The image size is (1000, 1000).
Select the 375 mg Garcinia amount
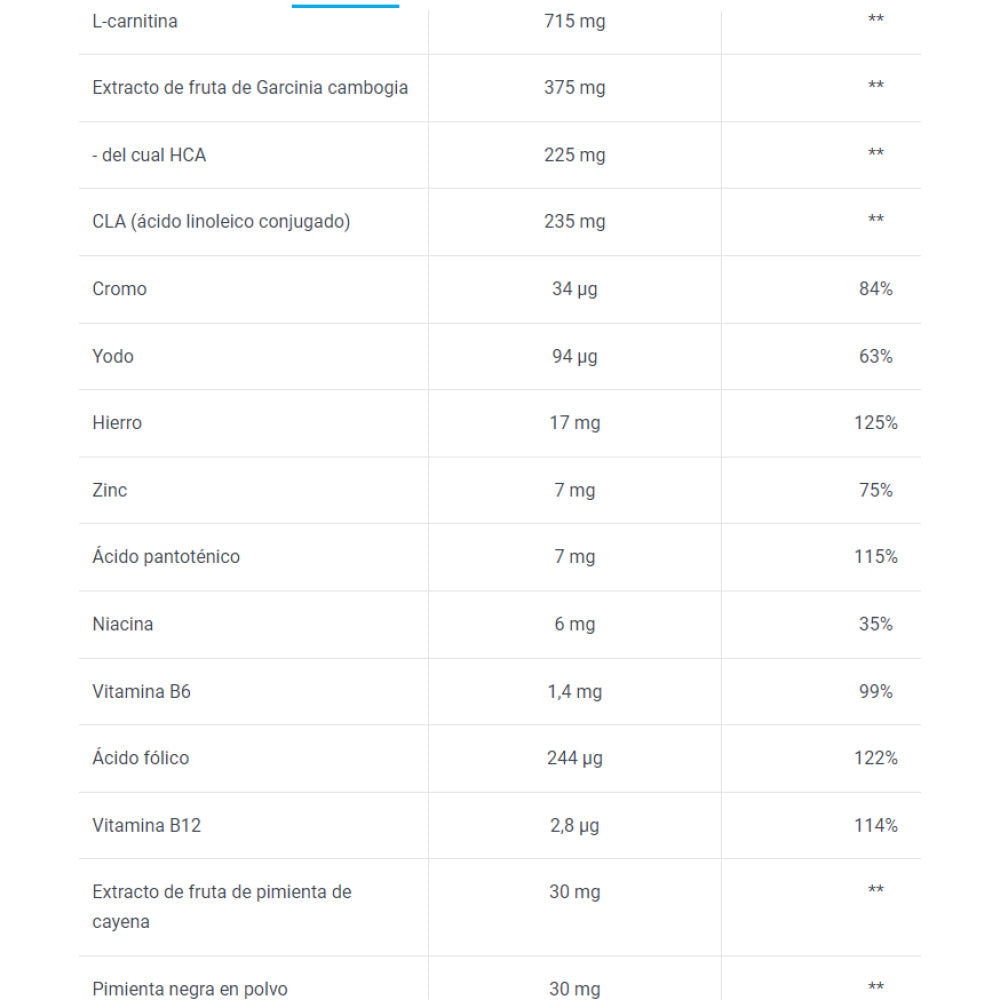click(x=574, y=88)
